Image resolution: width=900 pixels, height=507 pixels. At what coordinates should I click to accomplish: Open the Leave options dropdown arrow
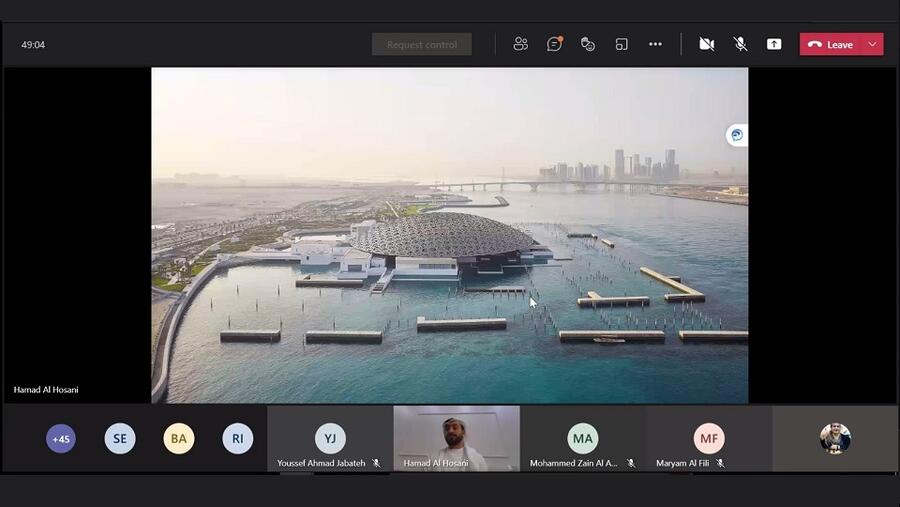(x=872, y=44)
